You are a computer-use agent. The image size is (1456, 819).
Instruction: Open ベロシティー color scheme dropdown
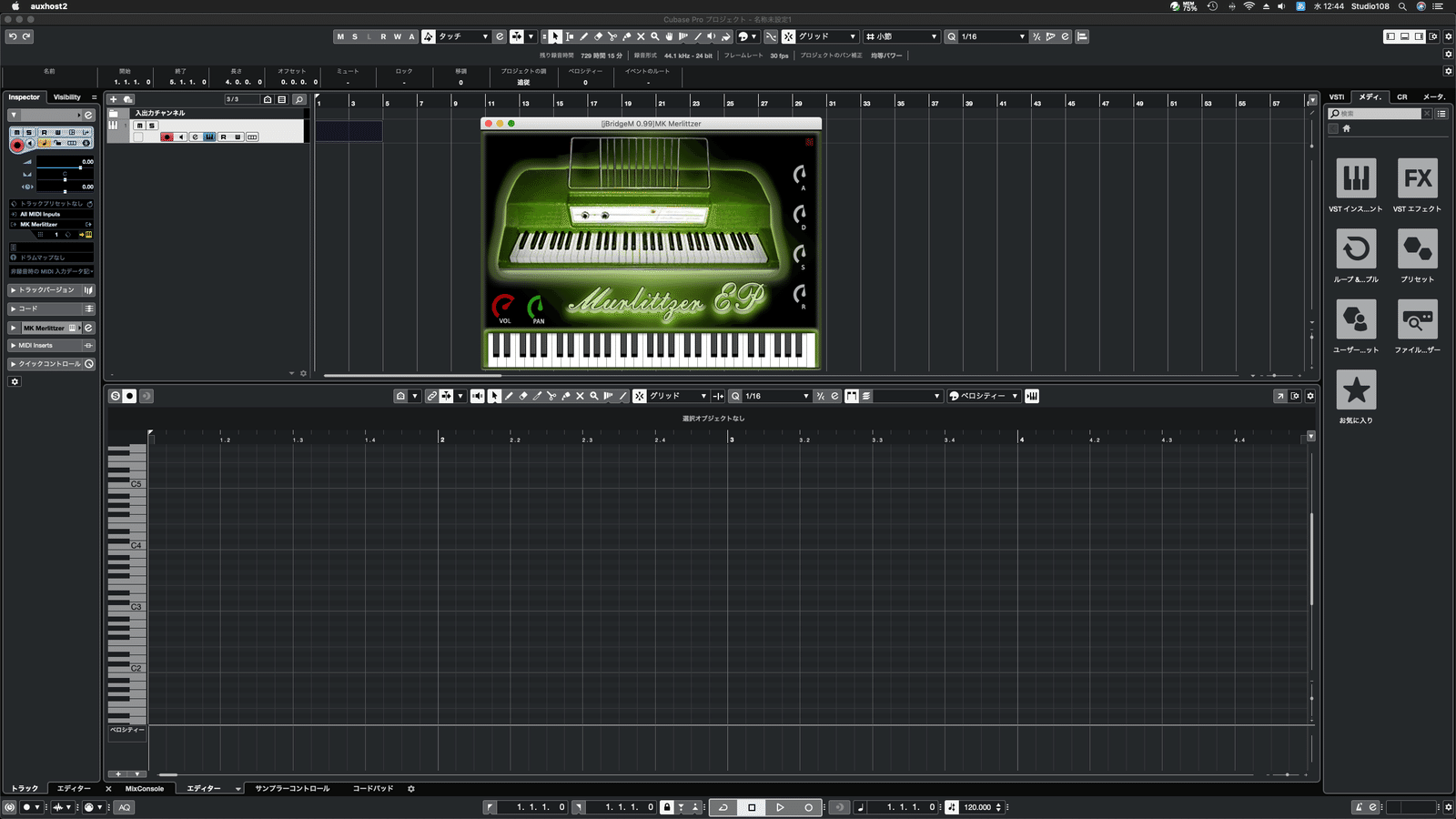tap(985, 396)
